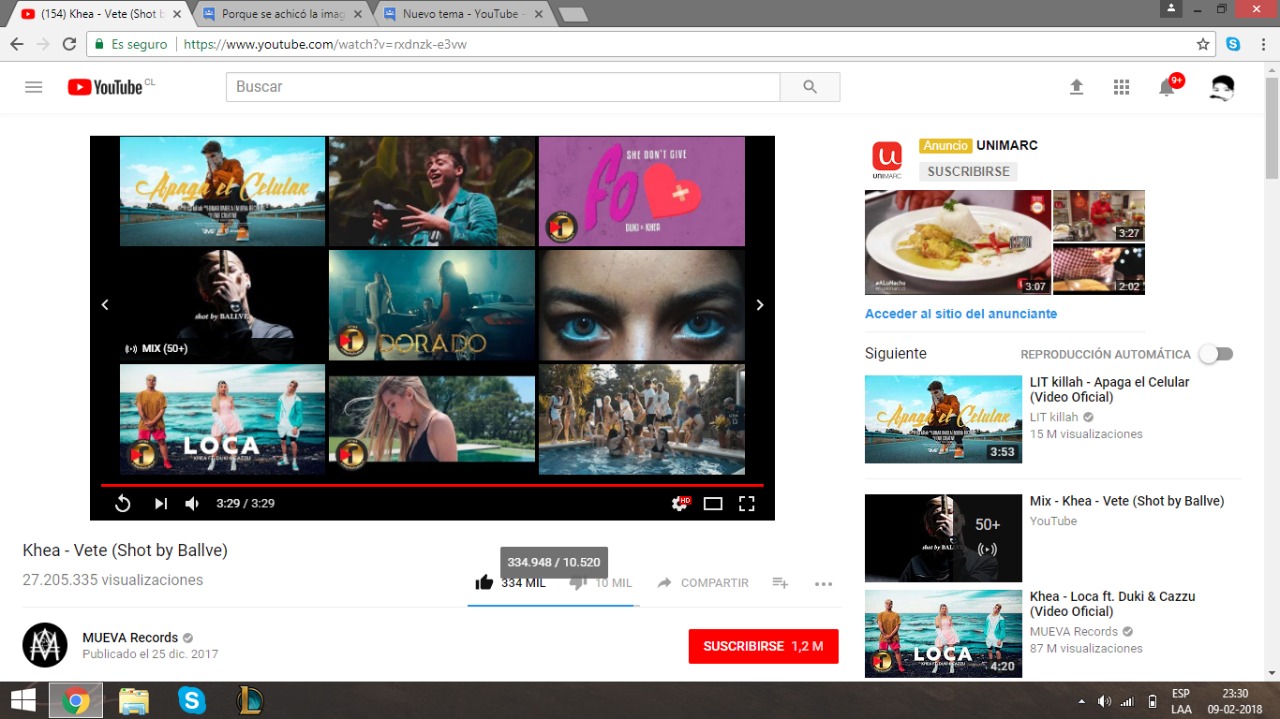
Task: Open the Windows Start menu
Action: 23,700
